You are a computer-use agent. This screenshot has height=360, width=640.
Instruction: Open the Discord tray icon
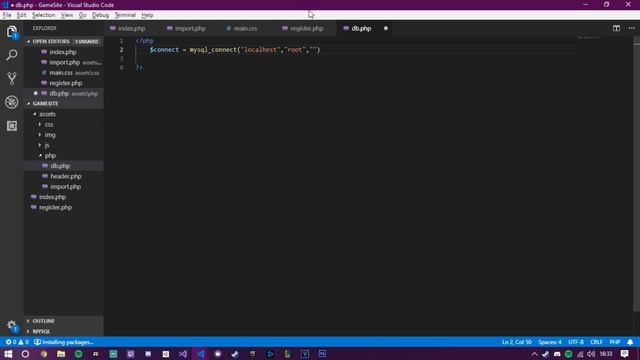[557, 354]
